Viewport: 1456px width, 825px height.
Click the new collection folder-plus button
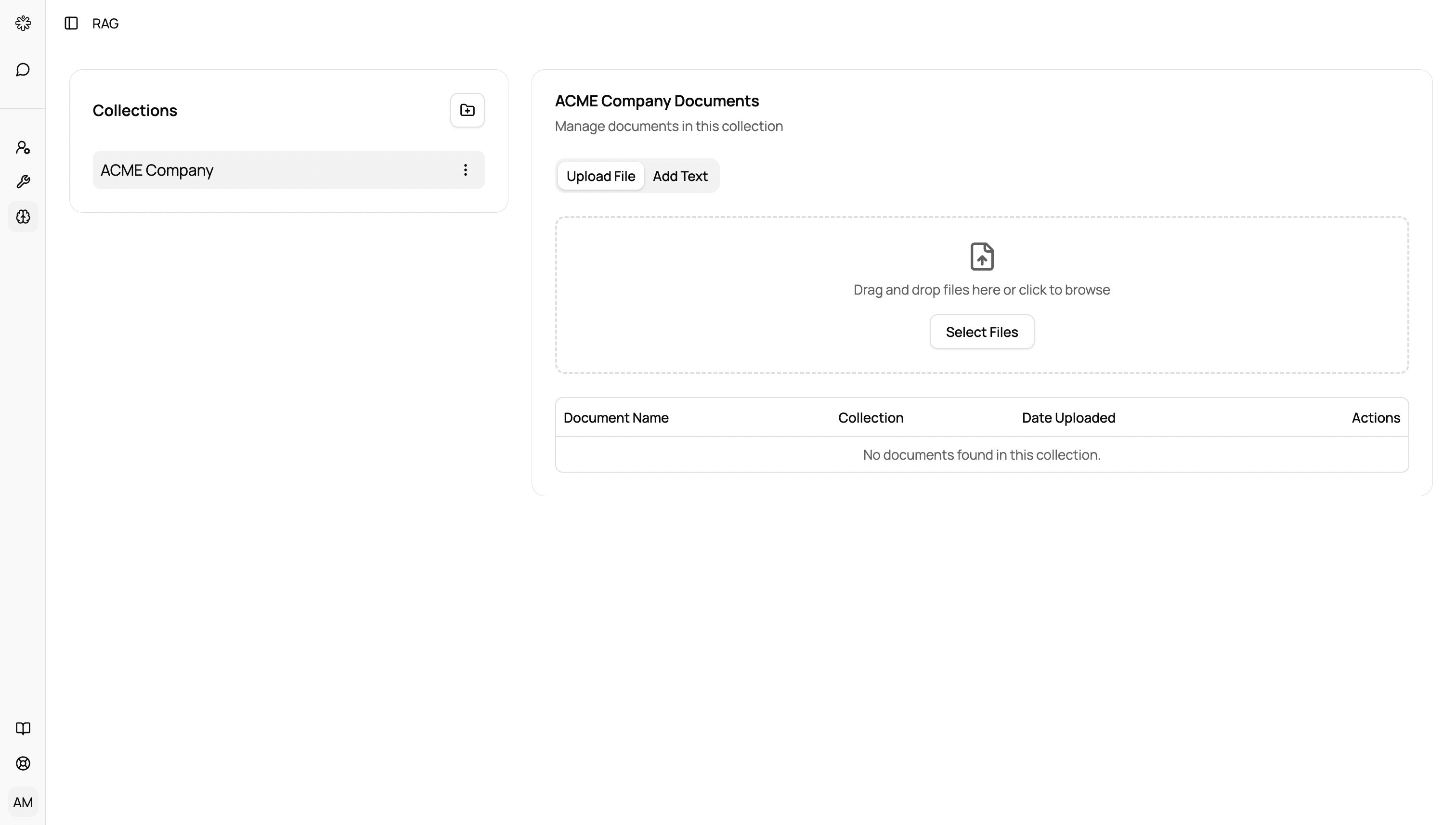point(467,110)
